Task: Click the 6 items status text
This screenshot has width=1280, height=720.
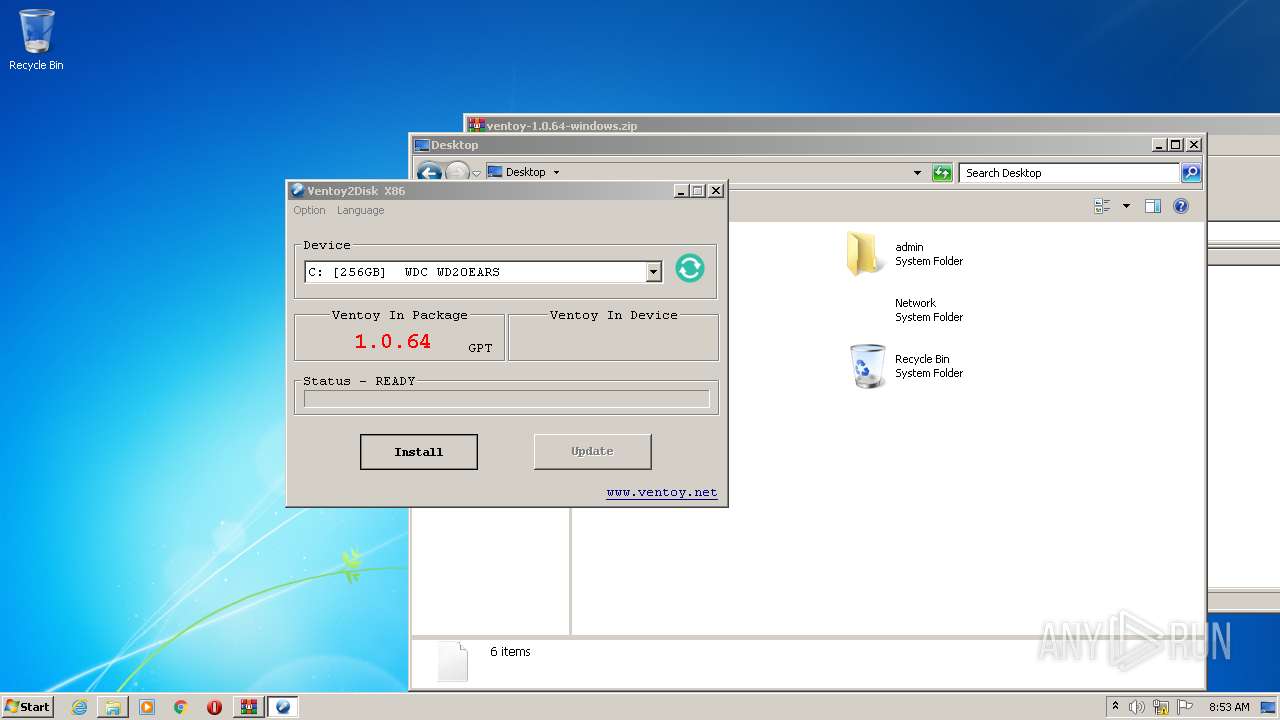Action: click(x=510, y=652)
